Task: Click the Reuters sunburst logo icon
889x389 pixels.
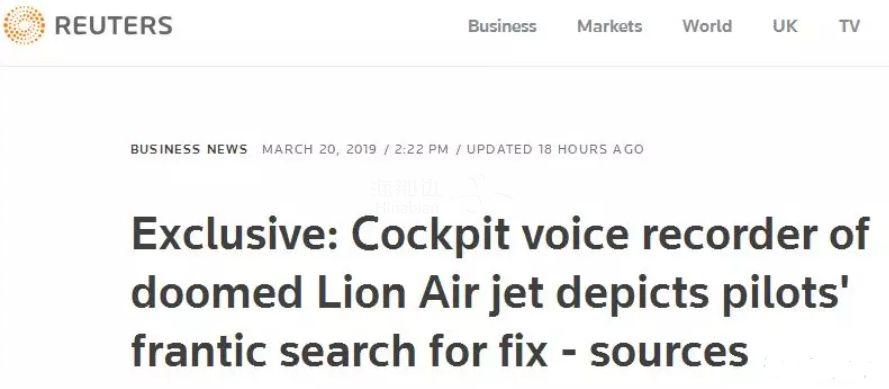Action: (24, 26)
